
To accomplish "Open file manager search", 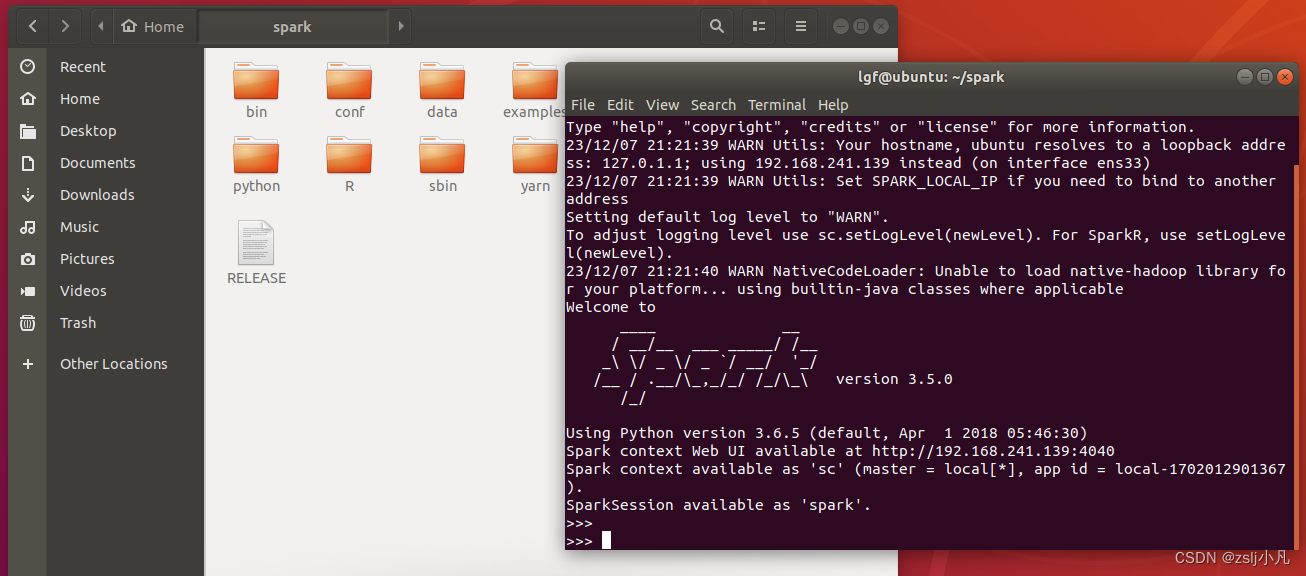I will click(717, 27).
